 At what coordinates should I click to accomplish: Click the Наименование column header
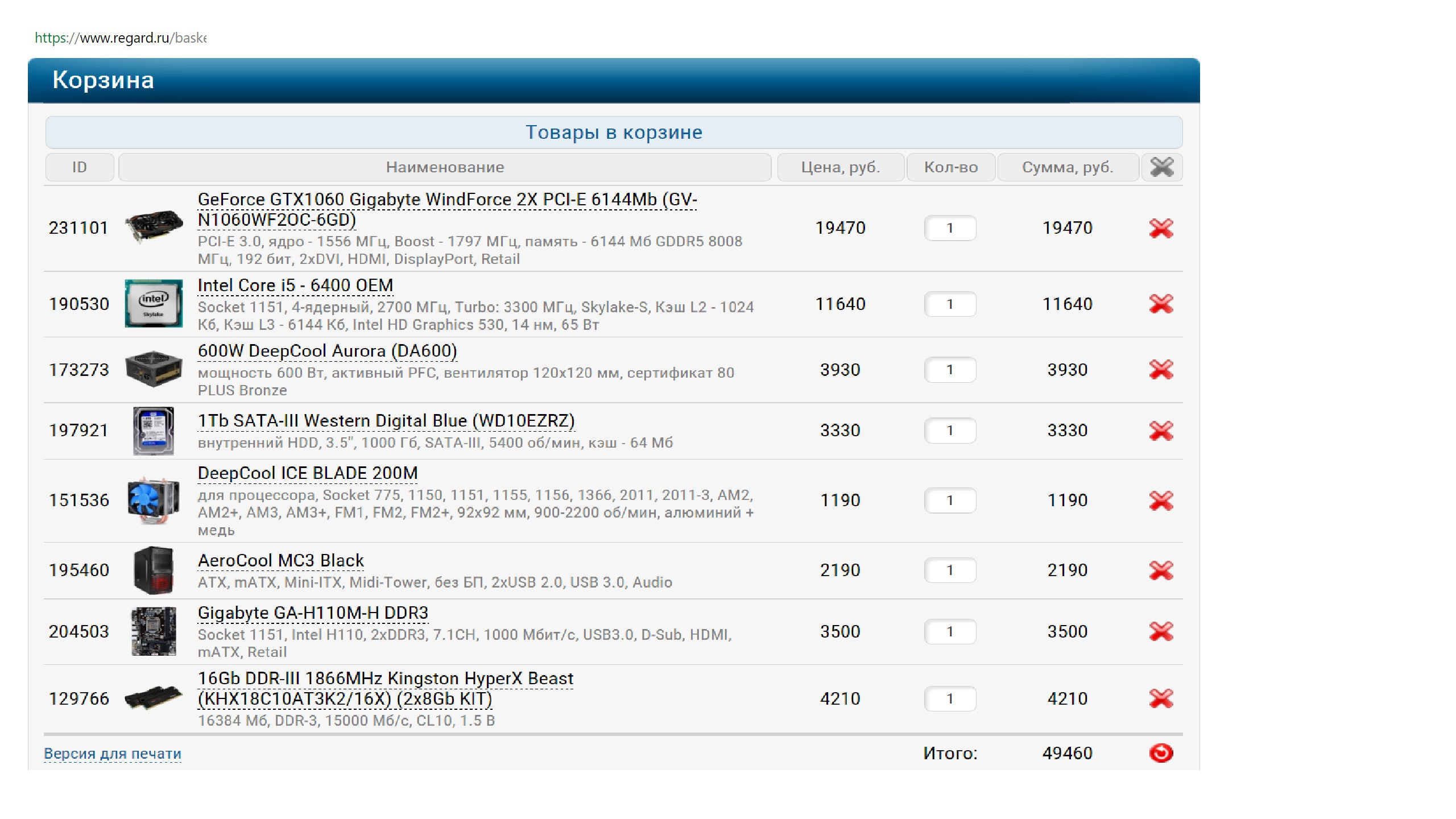click(x=445, y=167)
